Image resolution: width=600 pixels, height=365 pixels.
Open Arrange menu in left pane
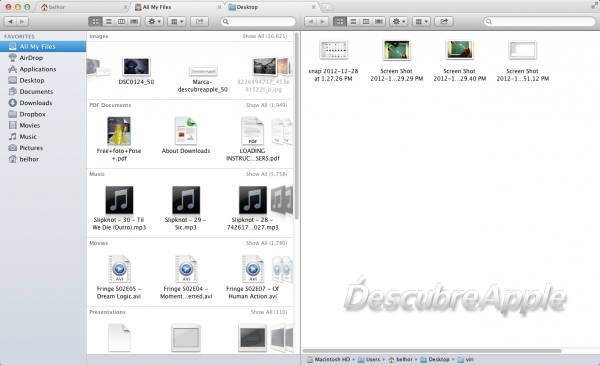[x=176, y=21]
